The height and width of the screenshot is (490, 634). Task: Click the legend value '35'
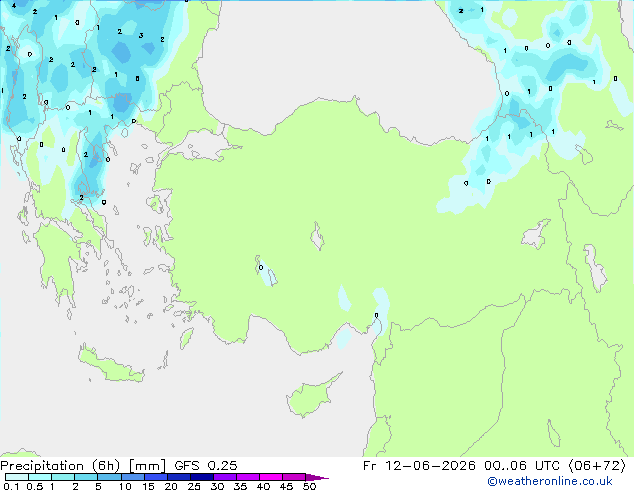[240, 486]
